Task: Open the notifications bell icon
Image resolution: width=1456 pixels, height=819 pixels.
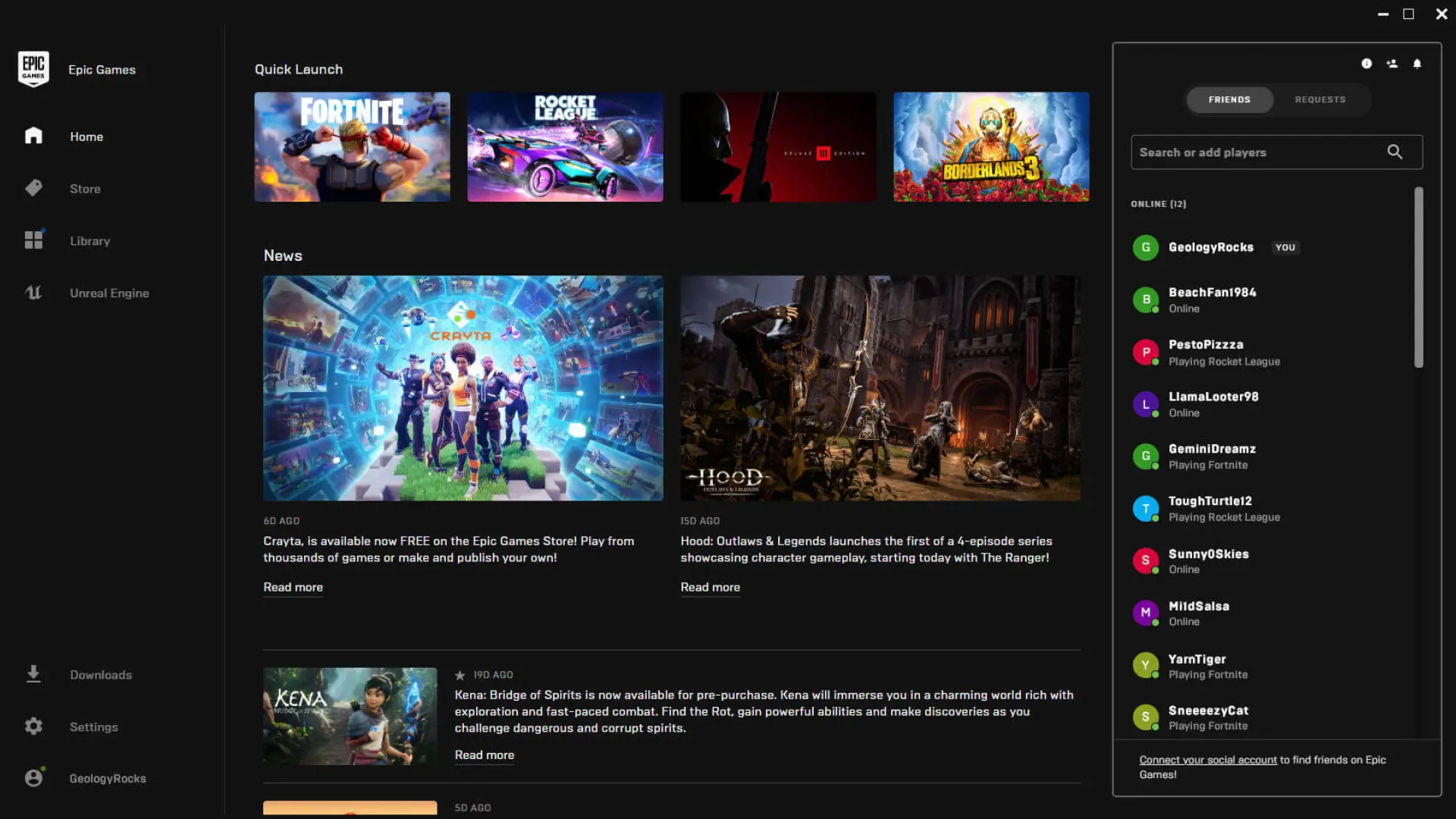Action: (x=1417, y=64)
